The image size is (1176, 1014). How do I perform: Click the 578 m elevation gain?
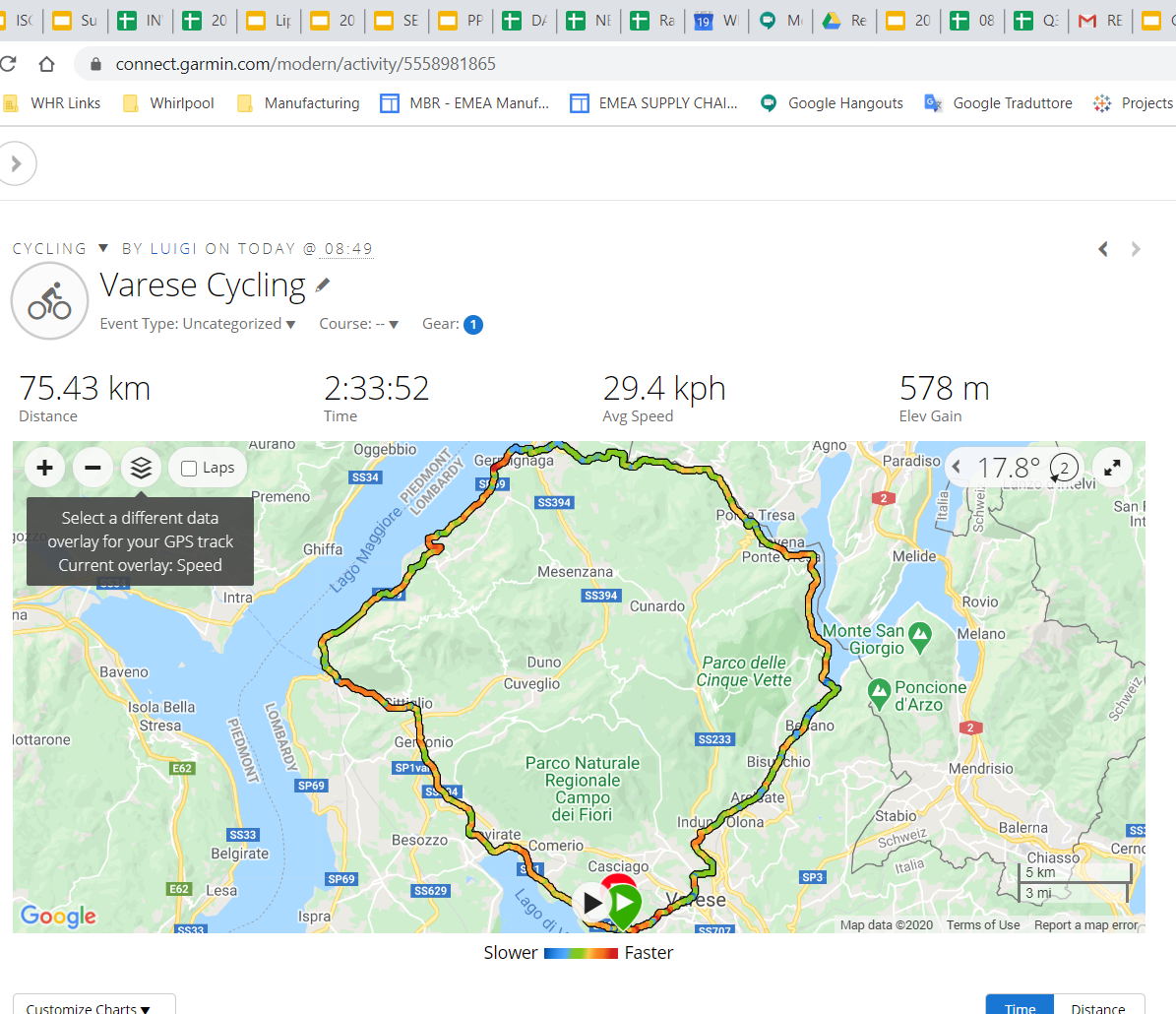[x=945, y=389]
